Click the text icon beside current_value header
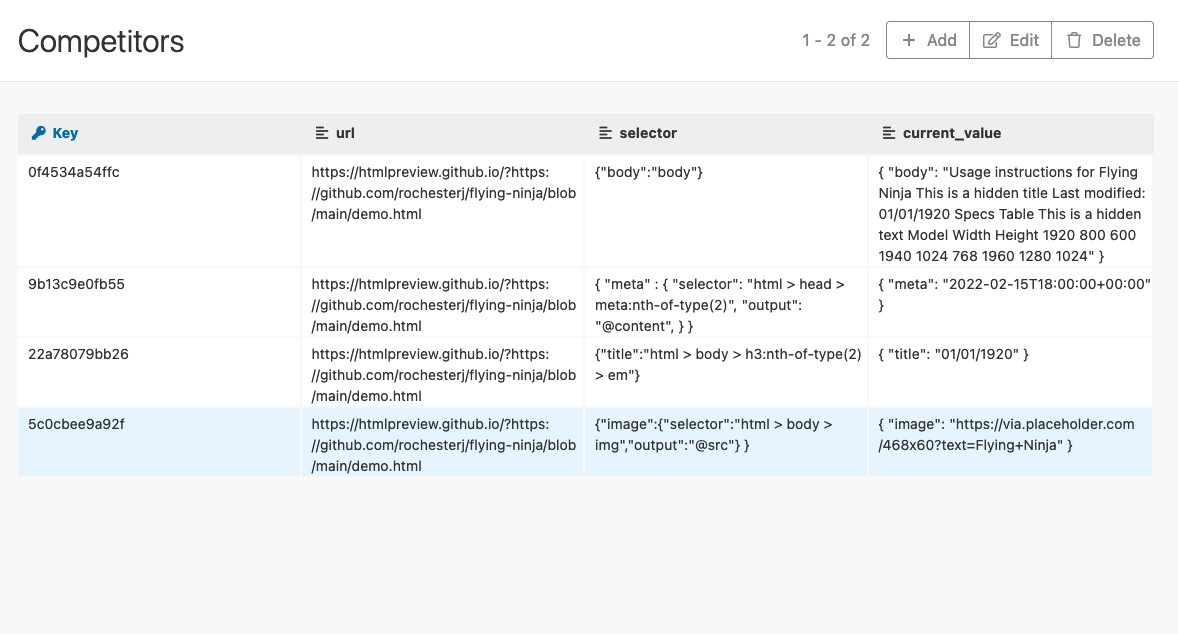 pyautogui.click(x=889, y=133)
